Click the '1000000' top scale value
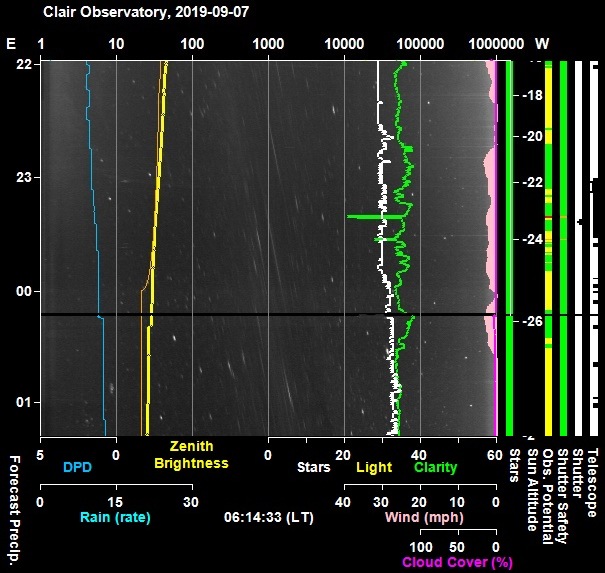This screenshot has width=605, height=573. click(496, 44)
